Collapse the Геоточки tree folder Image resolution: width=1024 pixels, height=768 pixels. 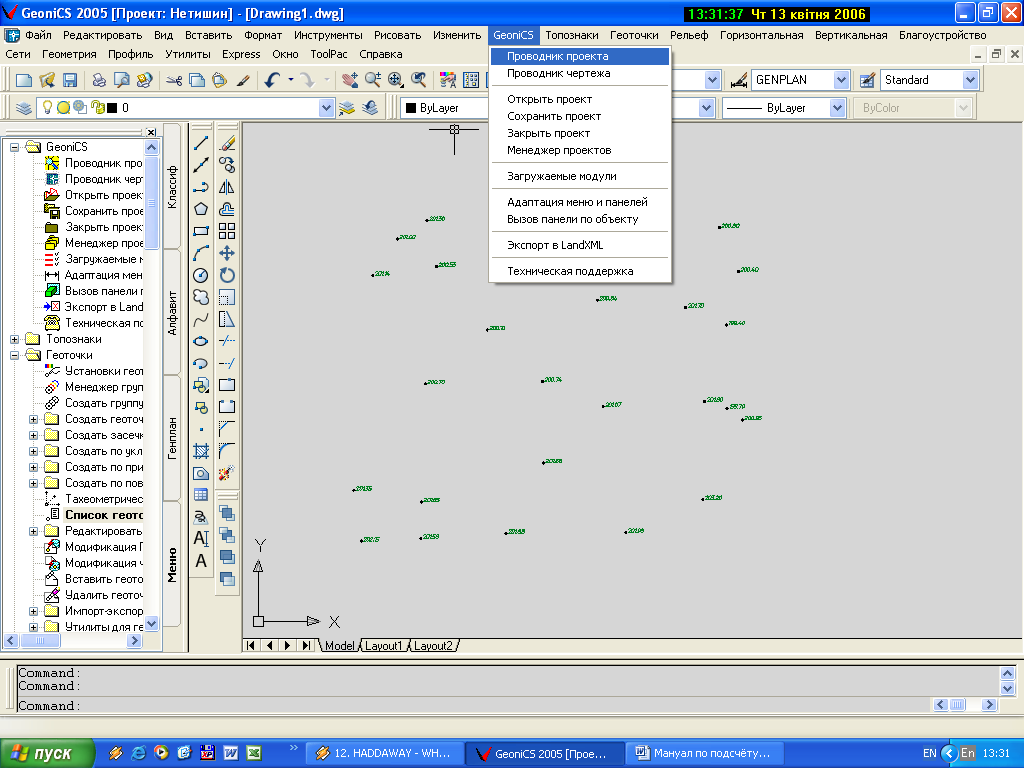14,355
